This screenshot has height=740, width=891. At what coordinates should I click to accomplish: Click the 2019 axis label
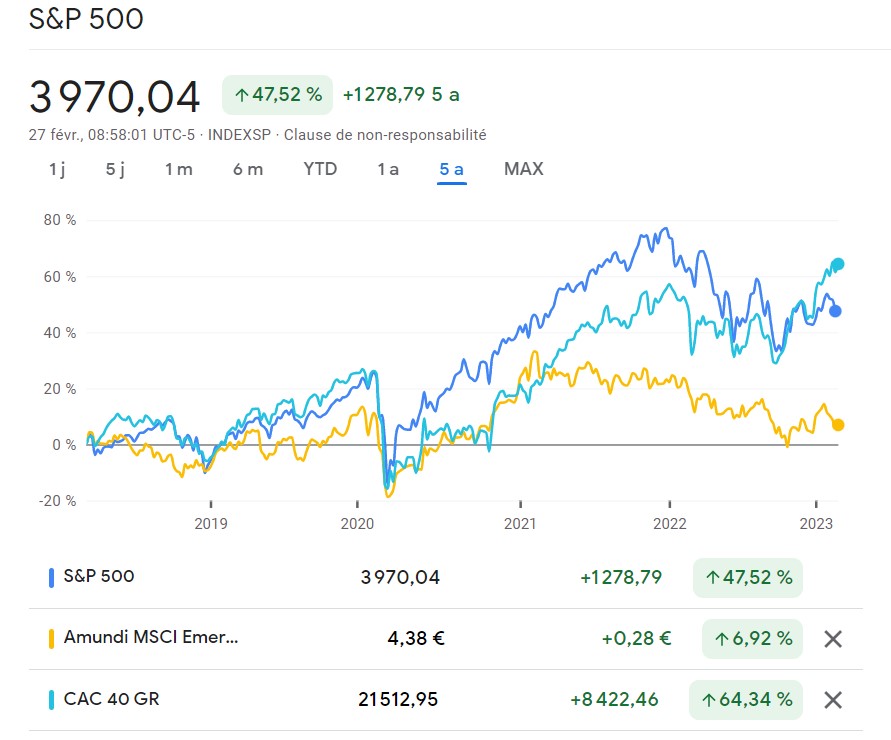click(211, 523)
